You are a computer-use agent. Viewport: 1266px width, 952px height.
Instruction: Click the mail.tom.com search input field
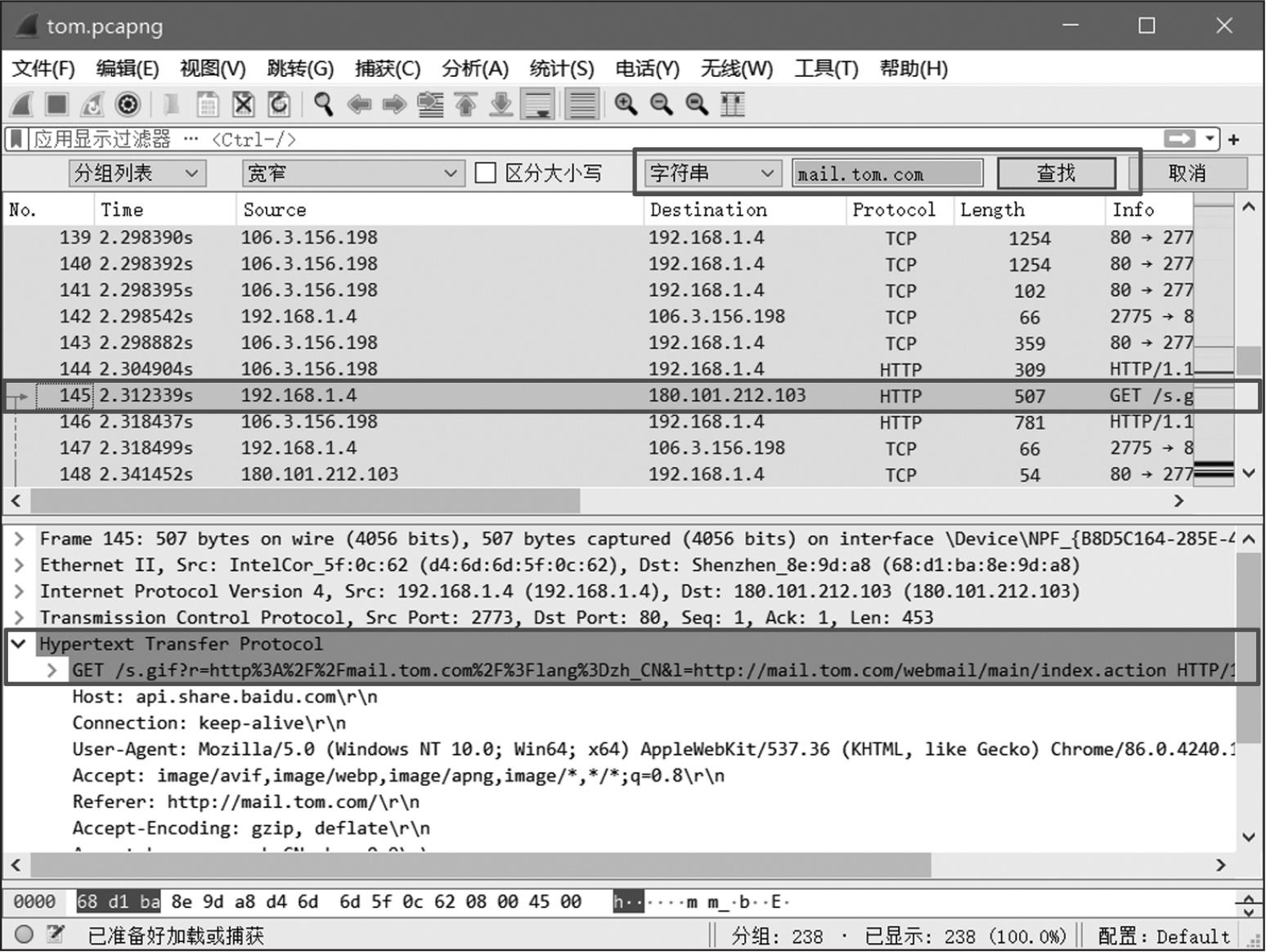(887, 173)
